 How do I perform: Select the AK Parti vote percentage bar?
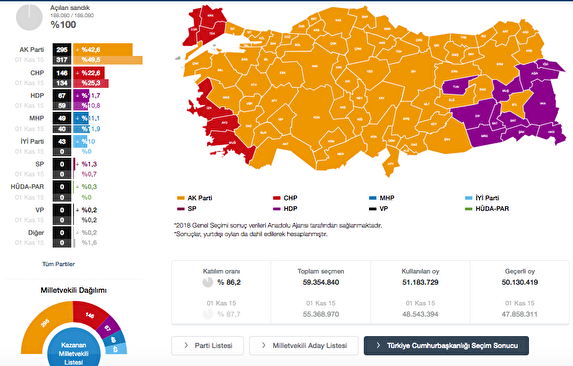[103, 50]
